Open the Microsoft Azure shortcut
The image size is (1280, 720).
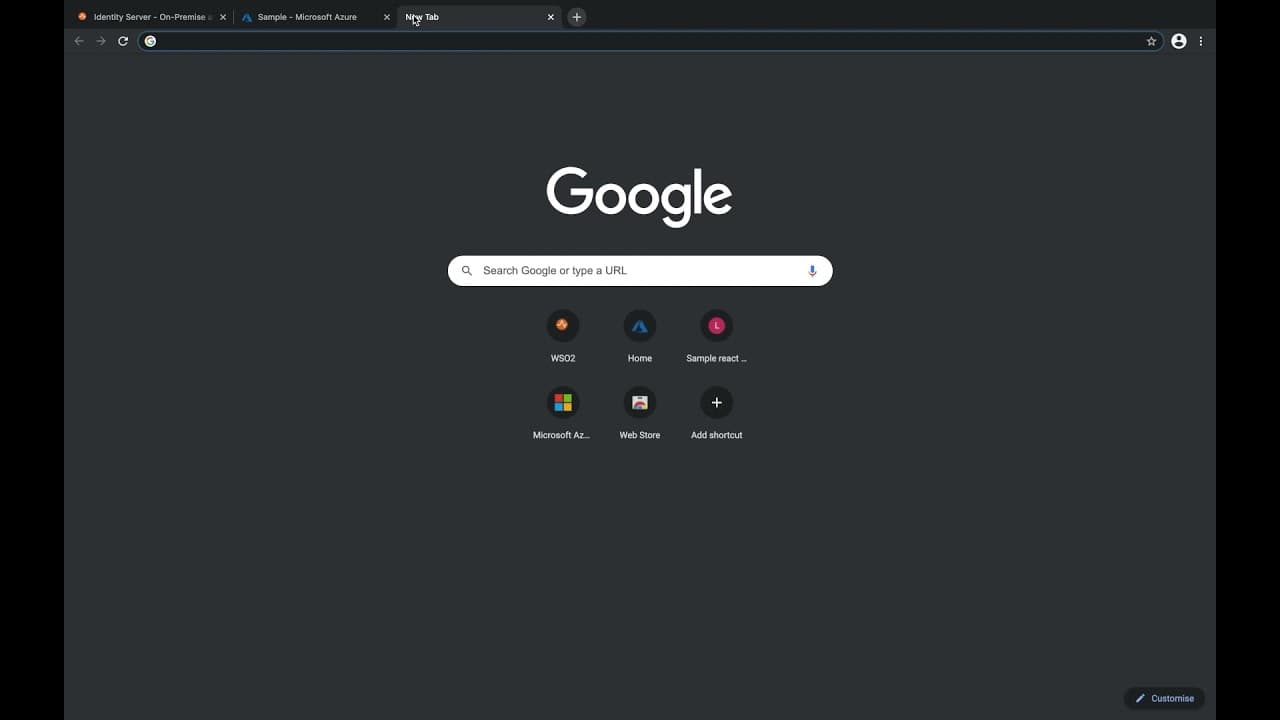563,402
